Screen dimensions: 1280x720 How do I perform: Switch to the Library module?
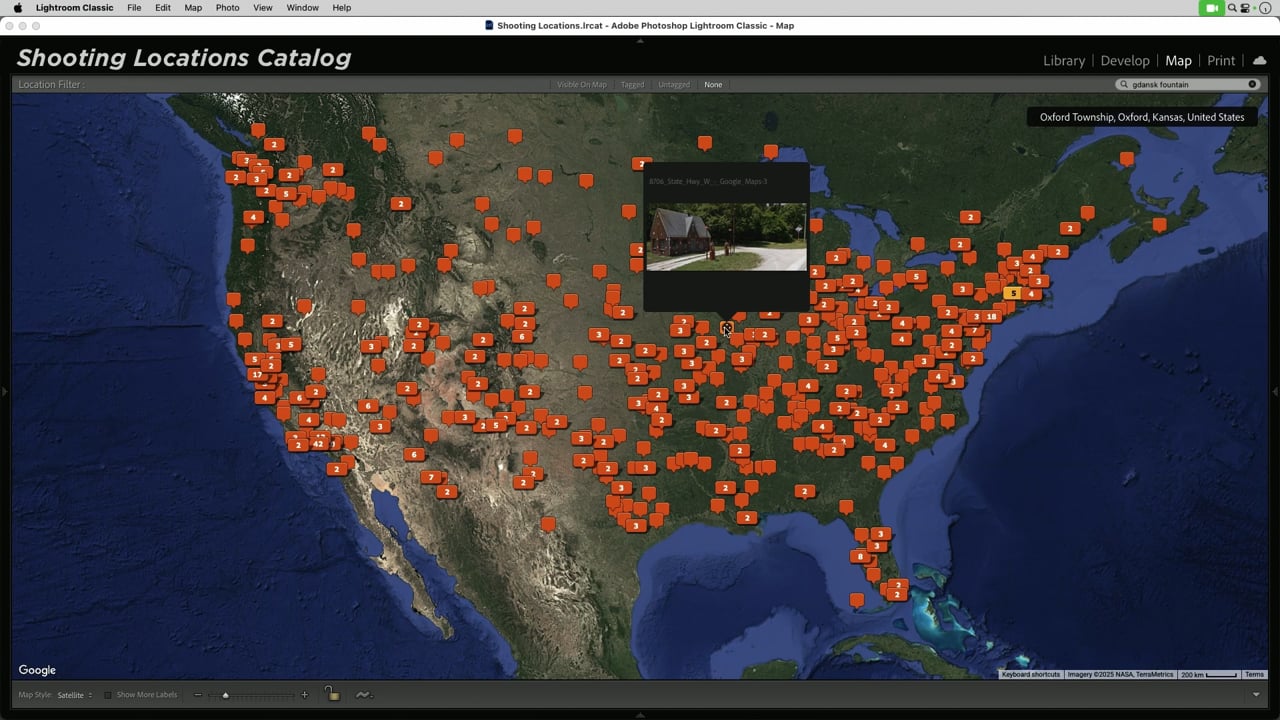coord(1064,61)
